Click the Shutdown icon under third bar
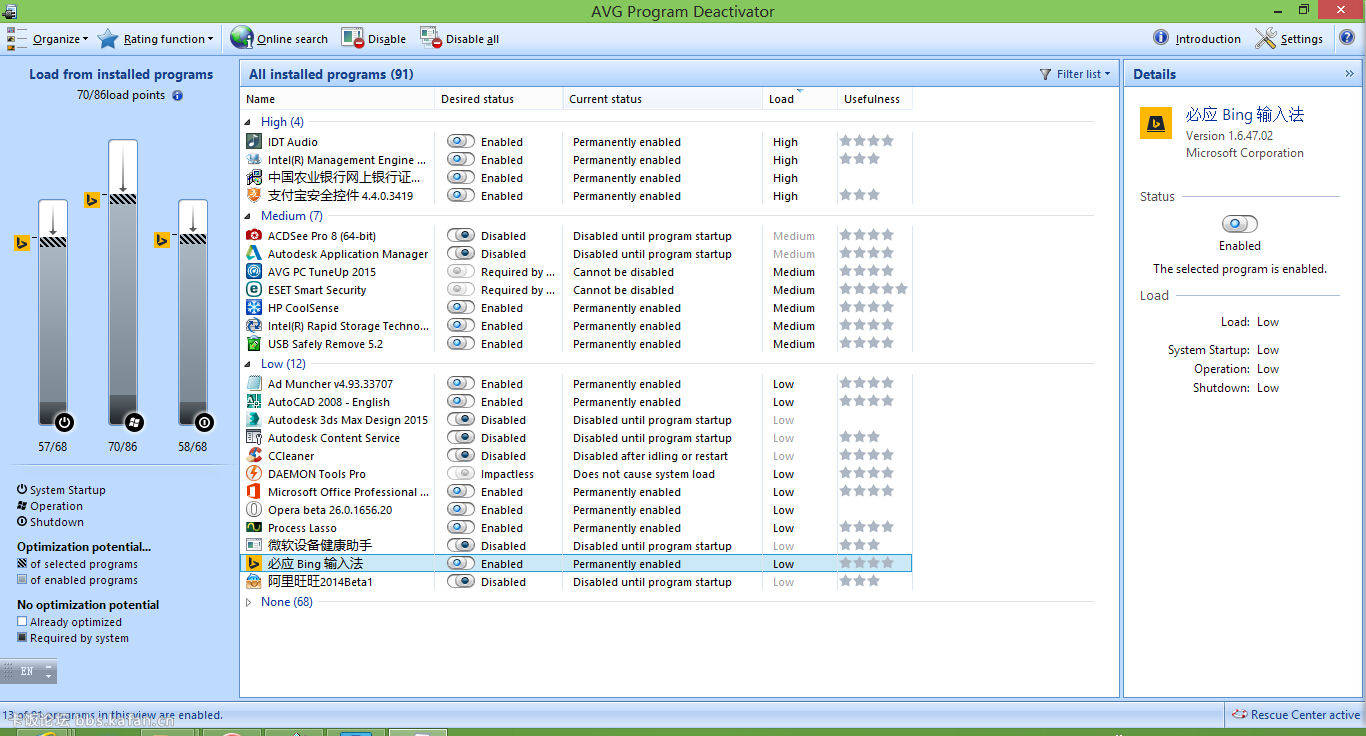 click(205, 422)
